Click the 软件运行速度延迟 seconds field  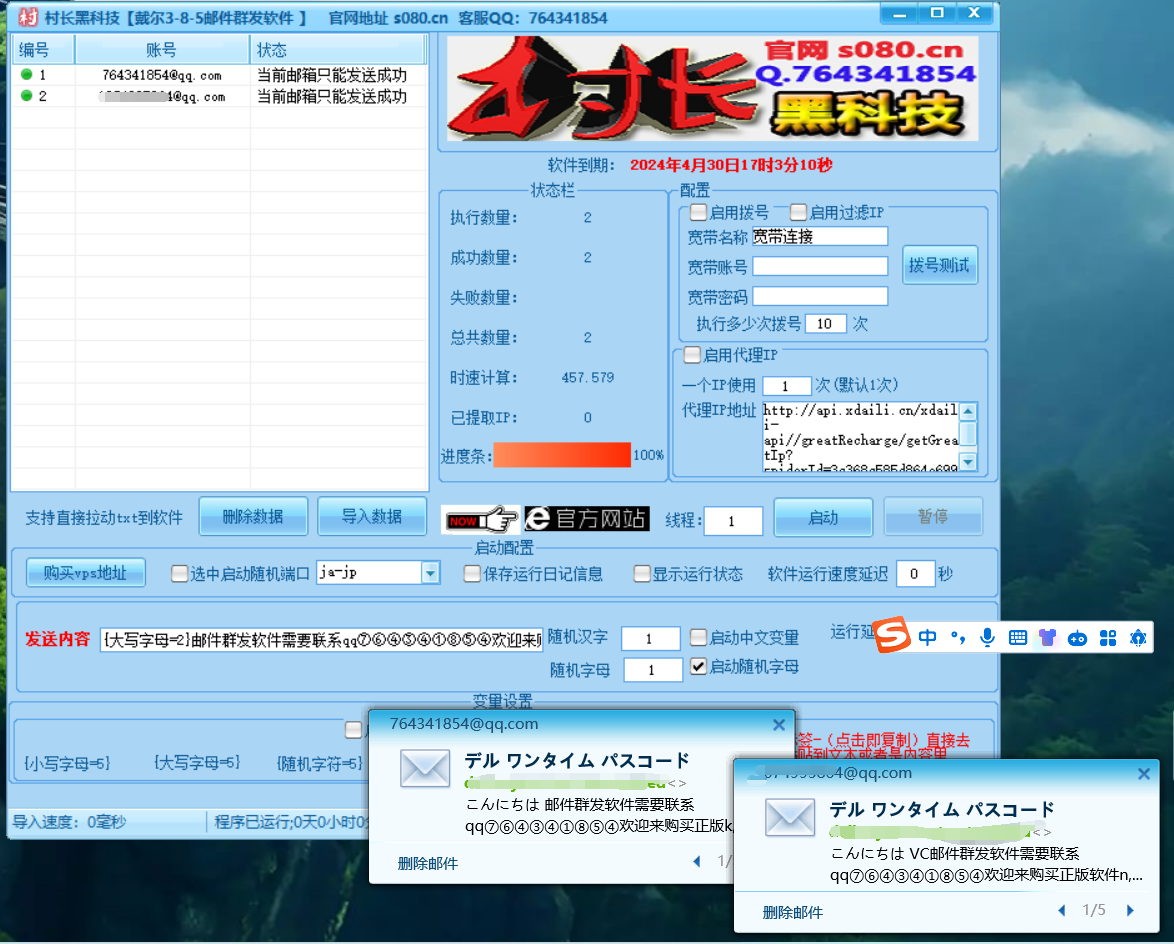tap(915, 574)
